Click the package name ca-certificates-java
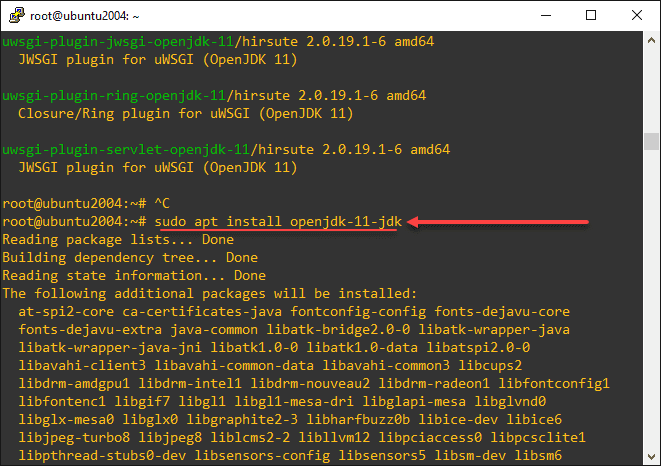This screenshot has height=466, width=661. tap(202, 312)
